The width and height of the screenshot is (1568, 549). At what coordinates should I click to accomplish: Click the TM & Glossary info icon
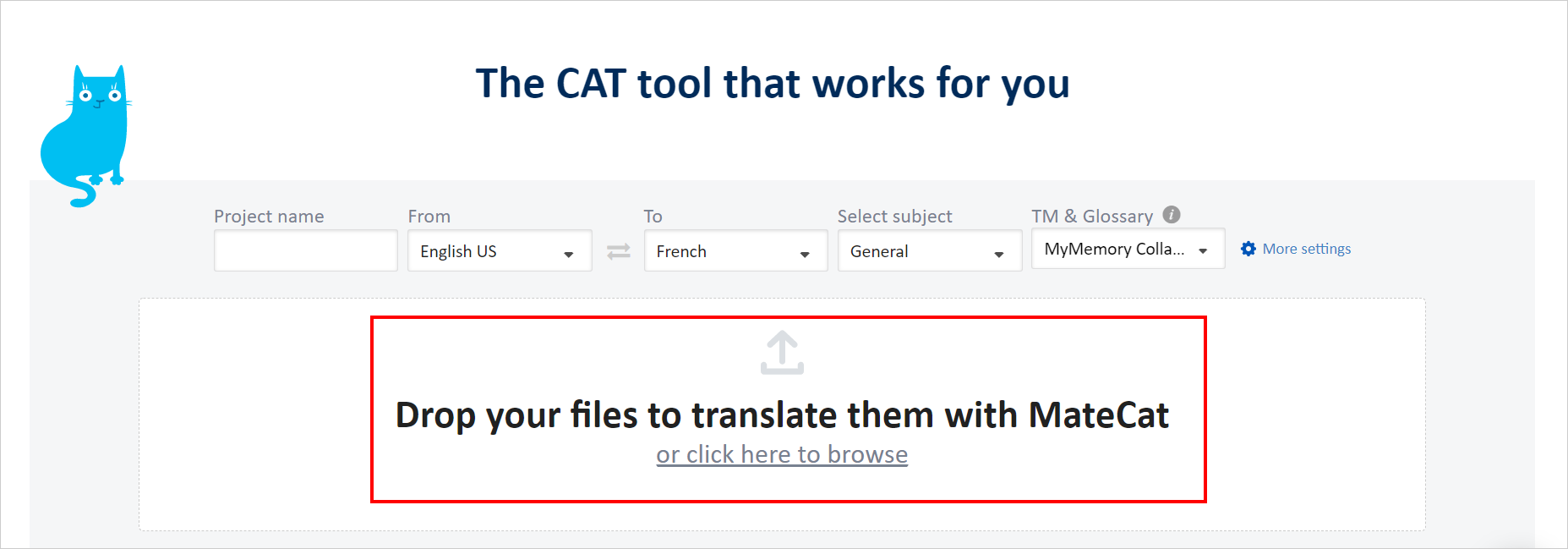(1172, 215)
